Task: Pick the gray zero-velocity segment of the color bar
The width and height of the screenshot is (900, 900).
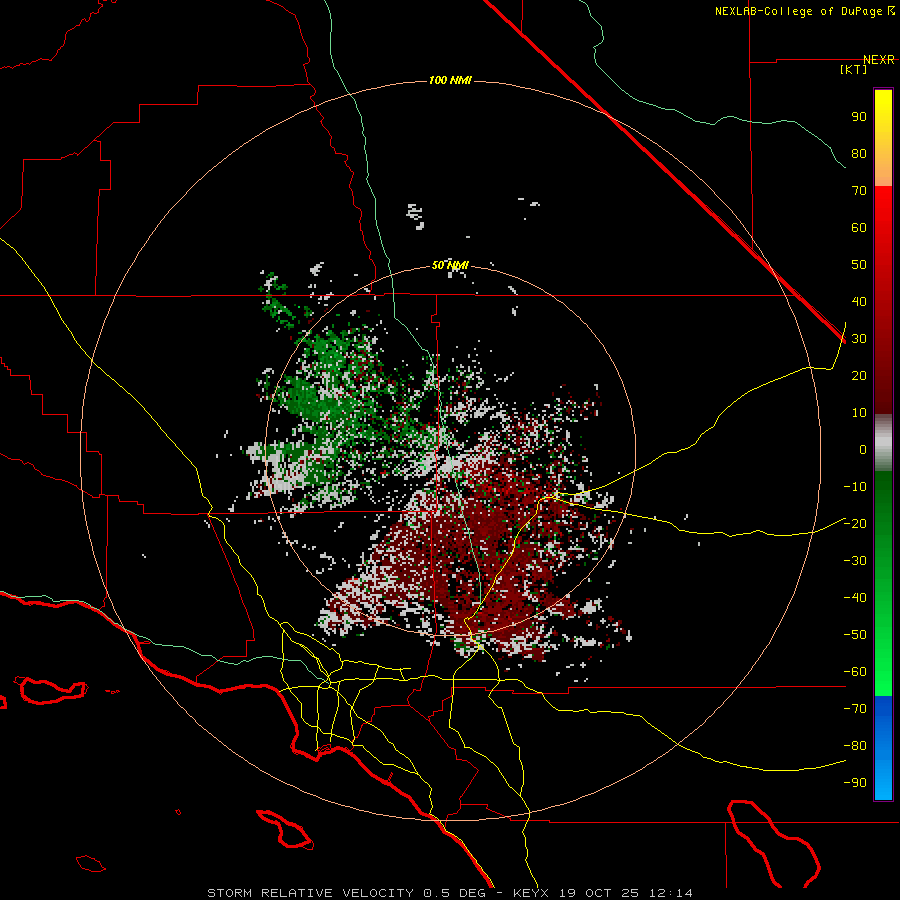Action: point(883,443)
